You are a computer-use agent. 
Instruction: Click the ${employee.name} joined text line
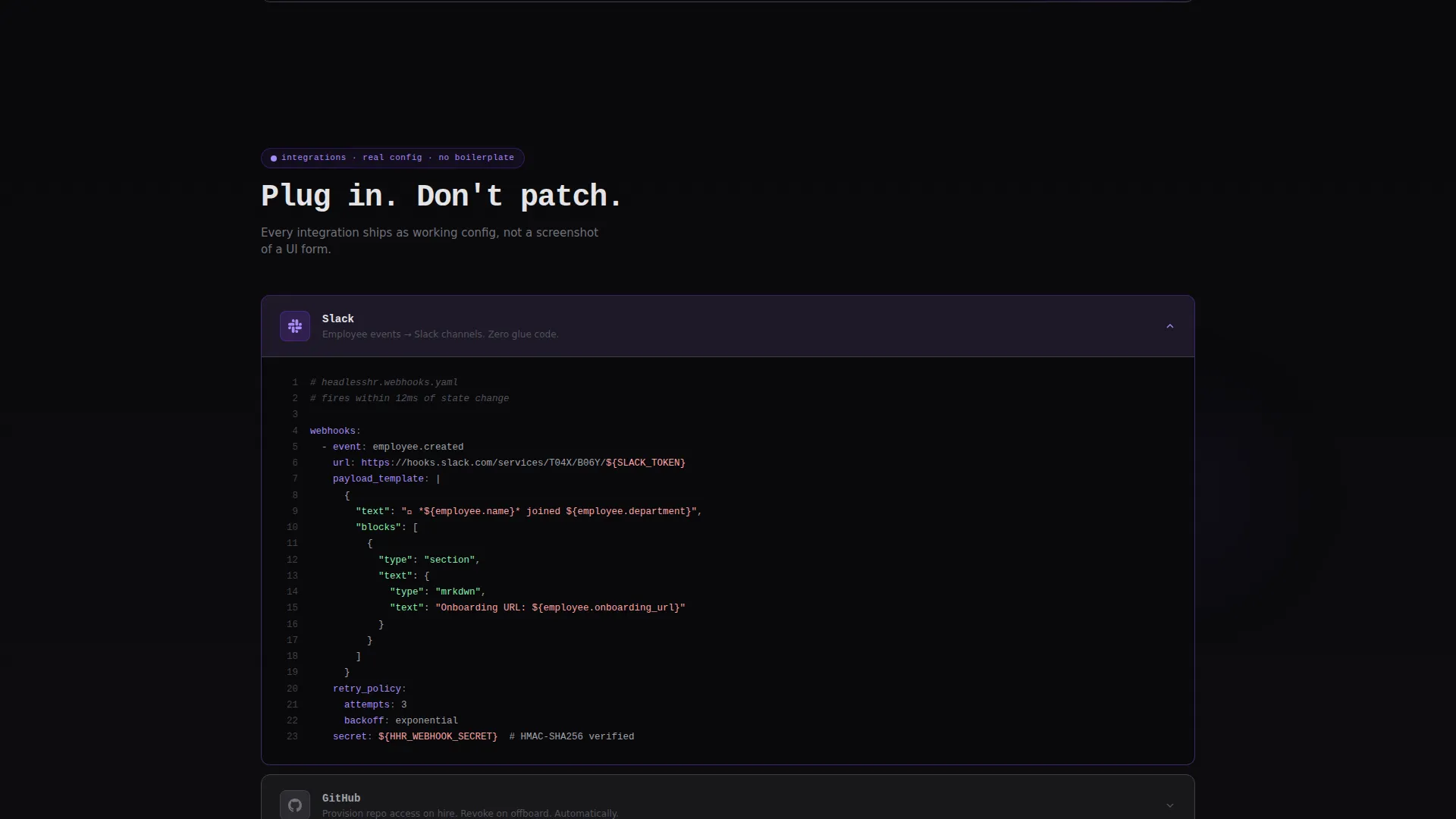pos(529,511)
